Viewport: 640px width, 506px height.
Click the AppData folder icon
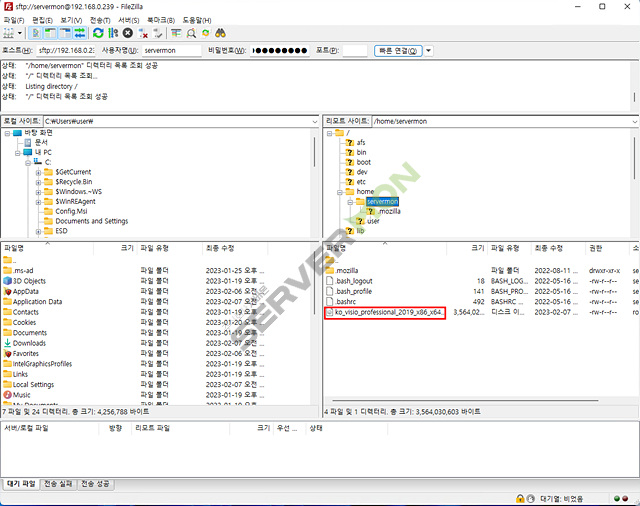point(7,291)
